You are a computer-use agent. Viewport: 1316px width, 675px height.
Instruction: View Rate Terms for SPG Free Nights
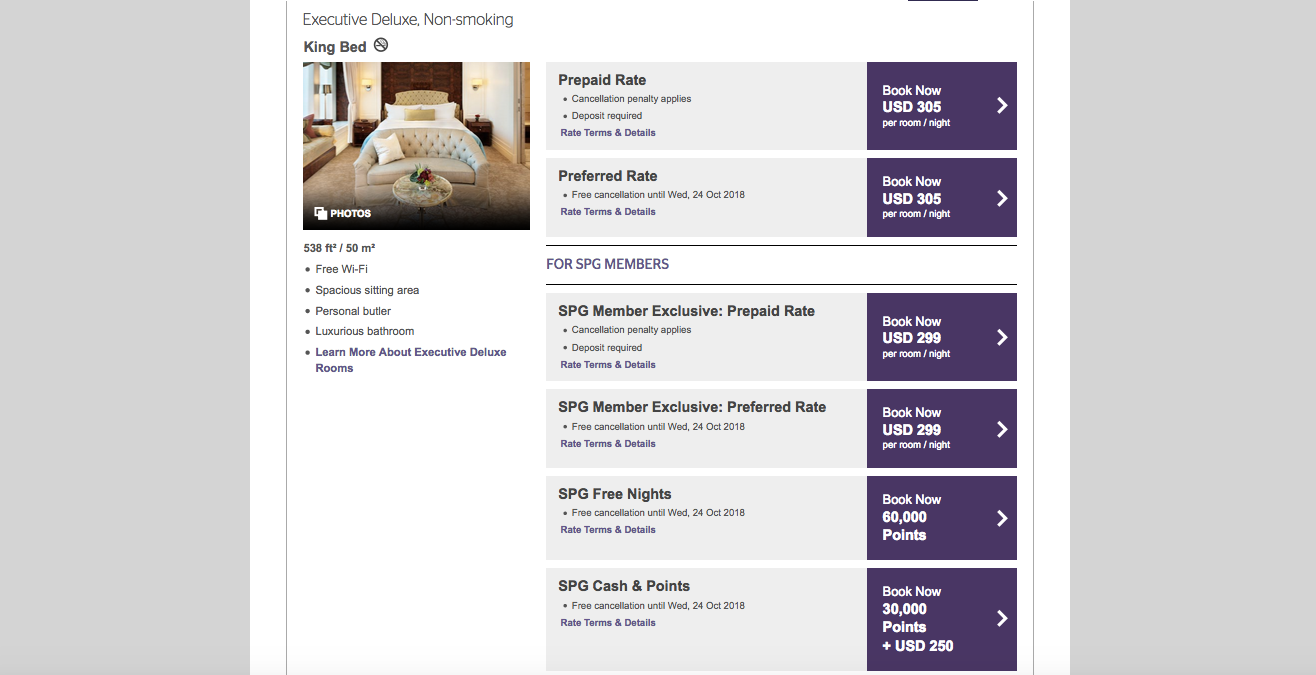point(608,530)
